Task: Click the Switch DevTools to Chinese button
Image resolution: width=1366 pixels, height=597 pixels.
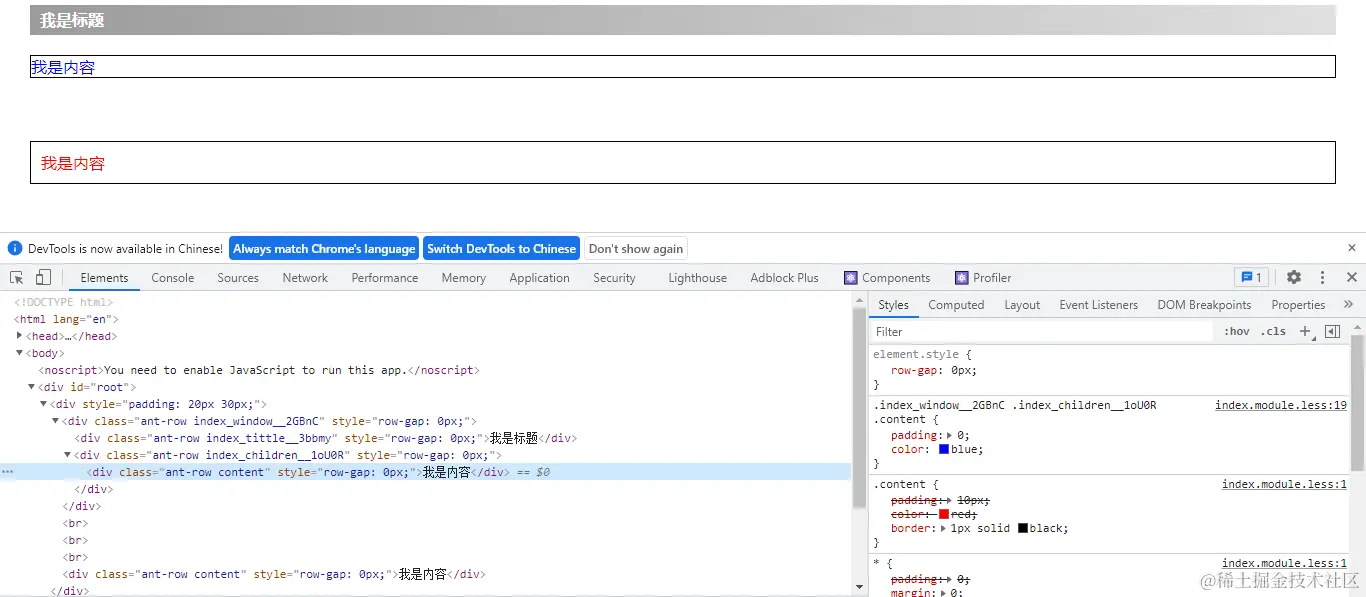Action: coord(501,248)
